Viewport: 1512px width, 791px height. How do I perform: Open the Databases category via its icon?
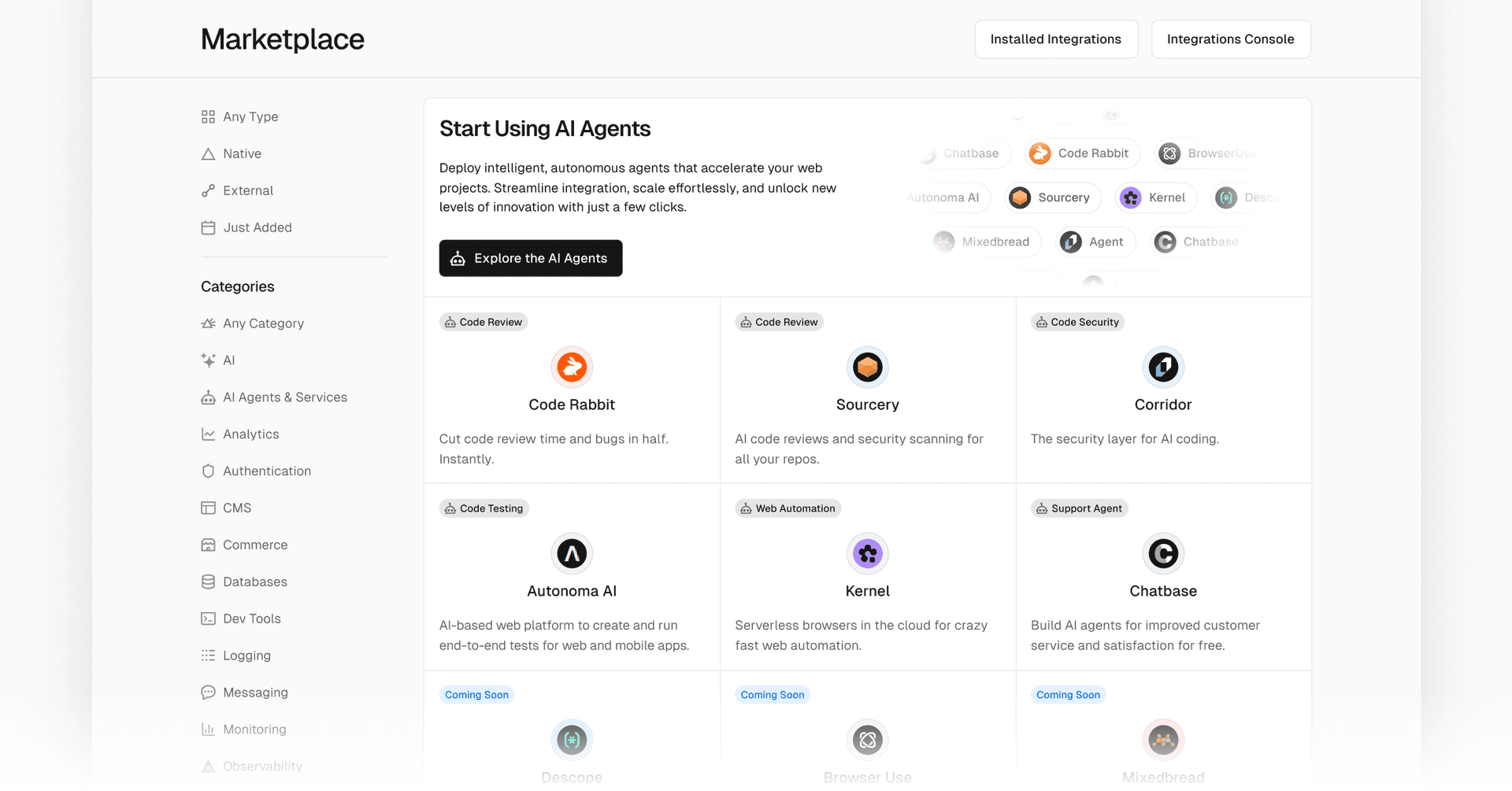(x=208, y=581)
